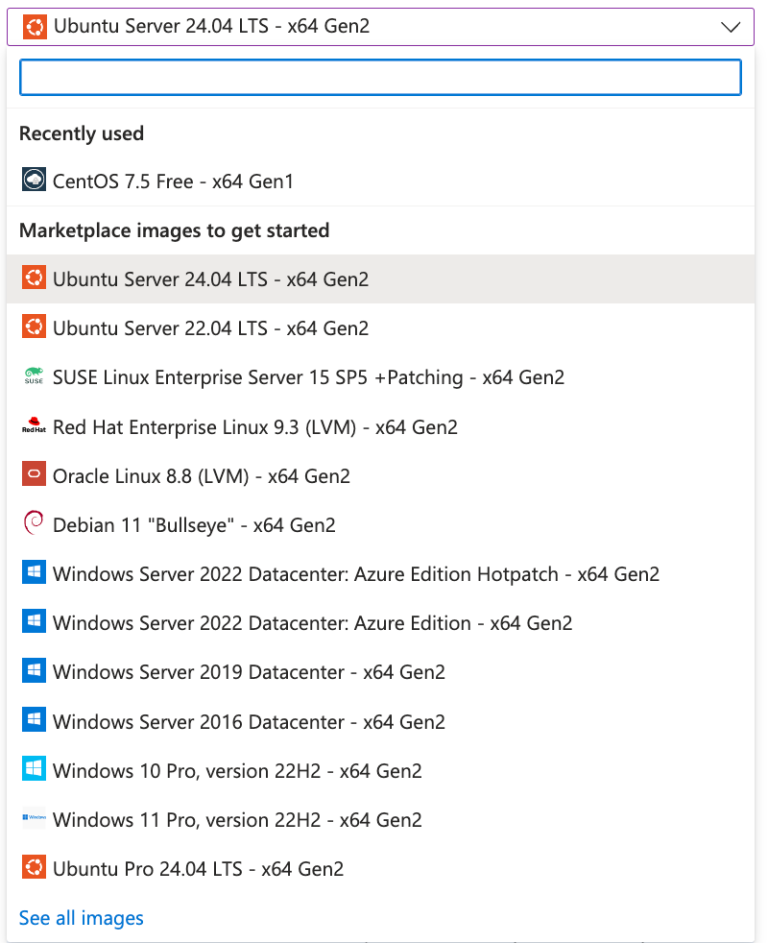This screenshot has height=943, width=768.
Task: Click the SUSE chameleon logo icon
Action: point(34,377)
